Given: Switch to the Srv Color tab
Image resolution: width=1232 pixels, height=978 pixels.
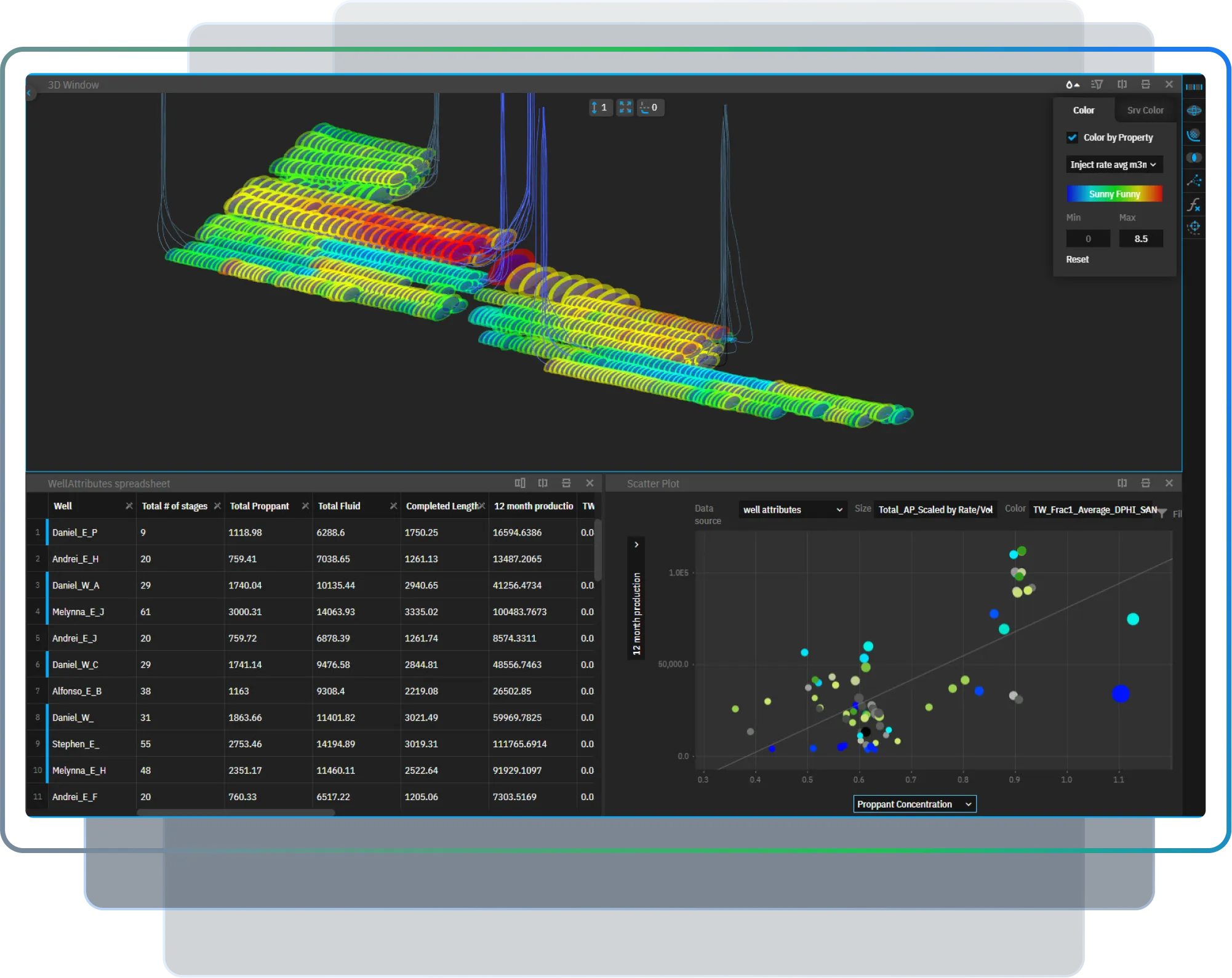Looking at the screenshot, I should (x=1145, y=110).
